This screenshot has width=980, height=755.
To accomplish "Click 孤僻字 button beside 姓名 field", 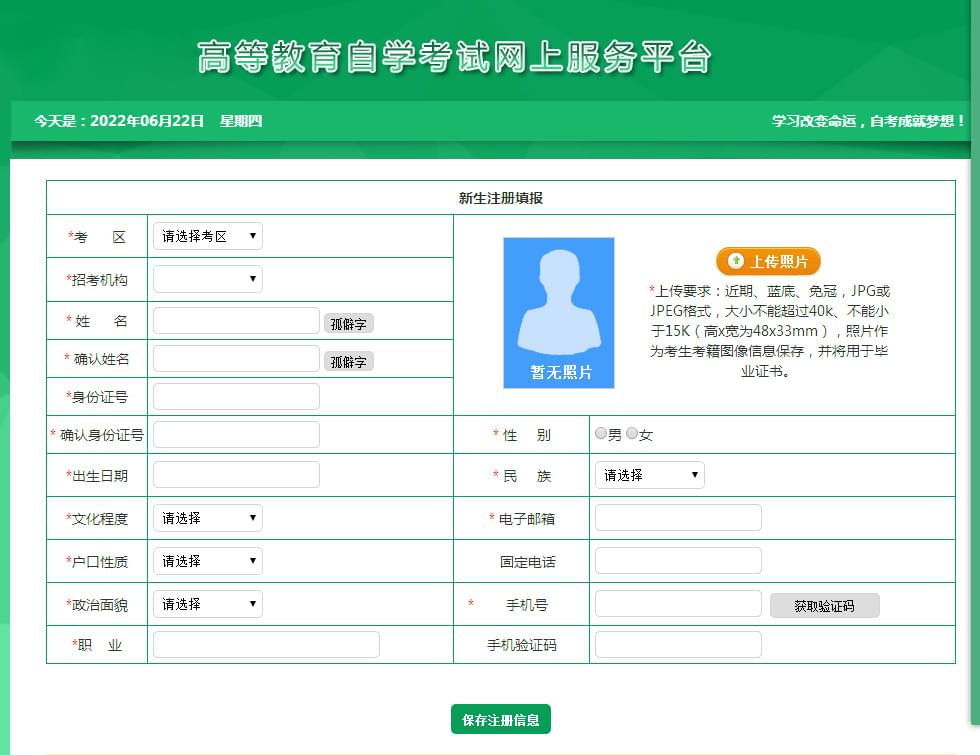I will click(x=348, y=323).
